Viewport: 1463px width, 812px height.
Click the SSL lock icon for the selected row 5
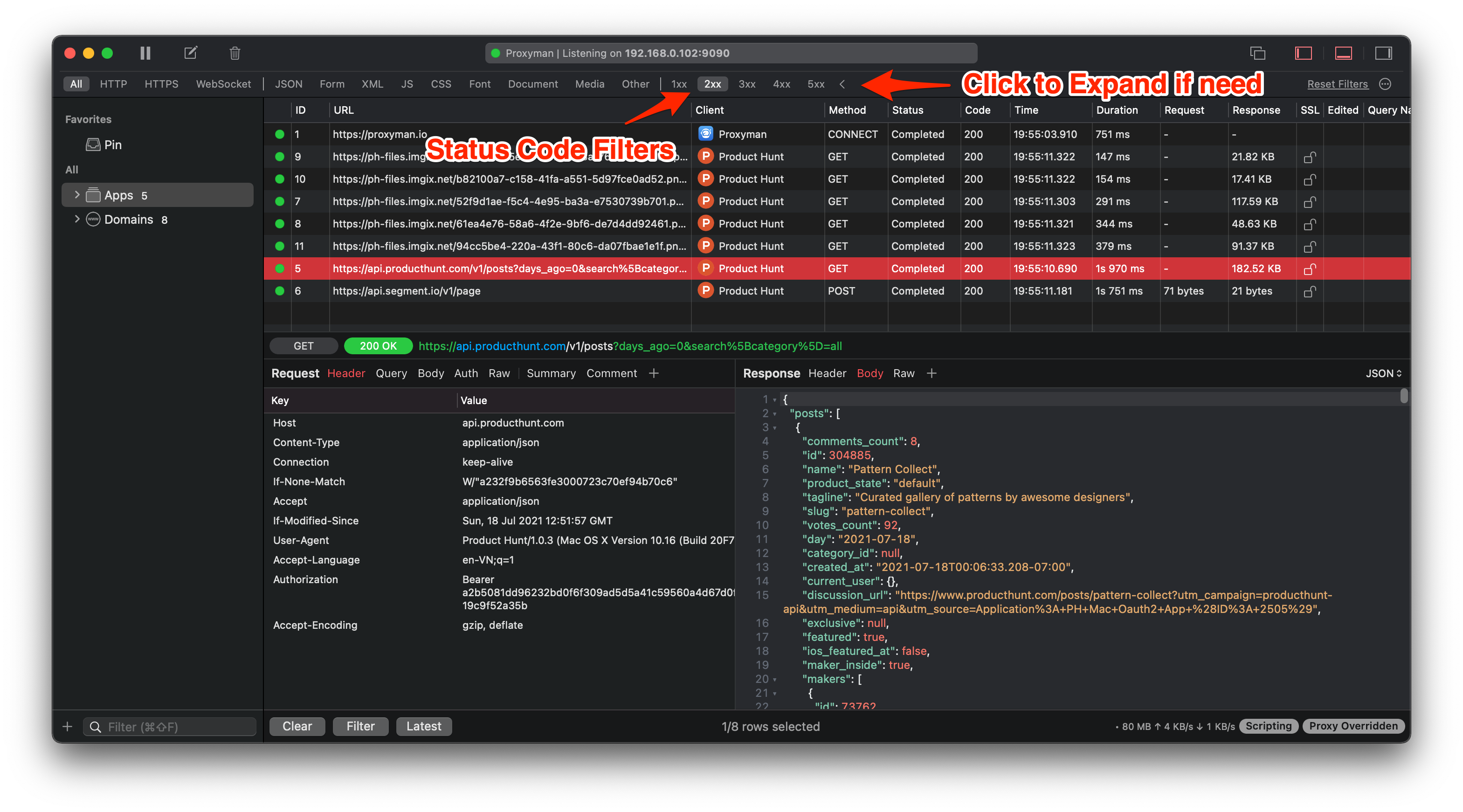(1309, 268)
